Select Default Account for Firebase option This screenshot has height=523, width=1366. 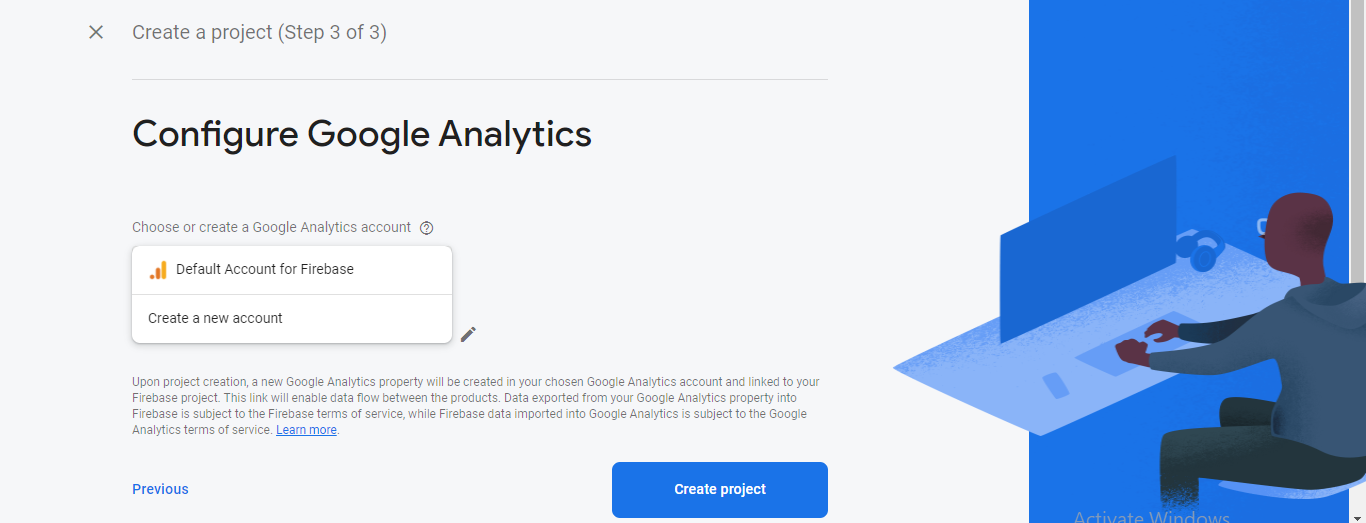coord(292,270)
